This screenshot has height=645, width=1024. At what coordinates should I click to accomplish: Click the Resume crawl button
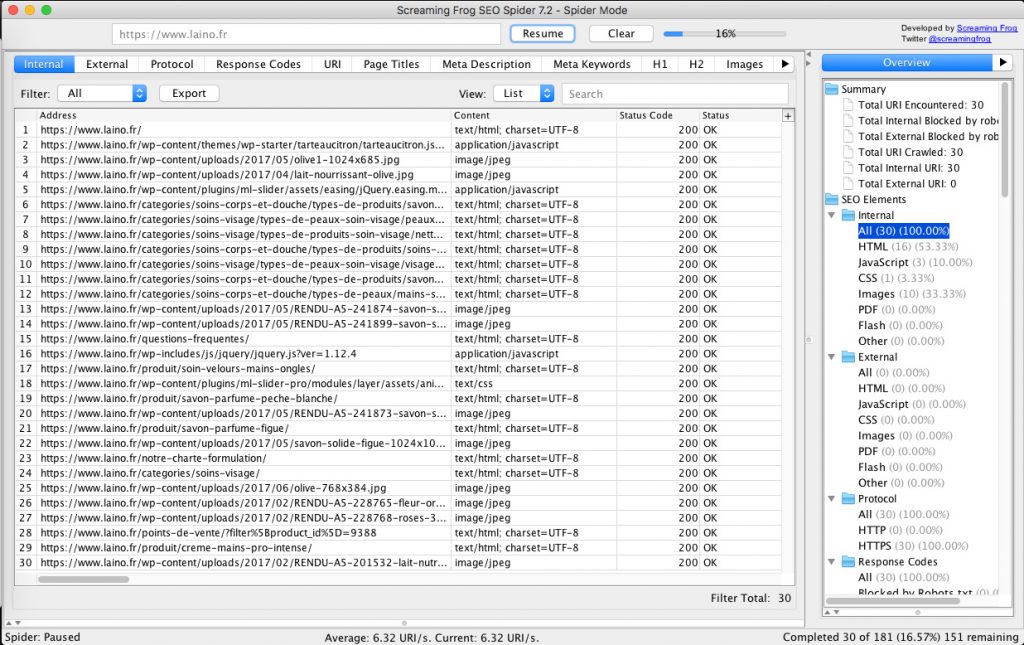coord(542,33)
